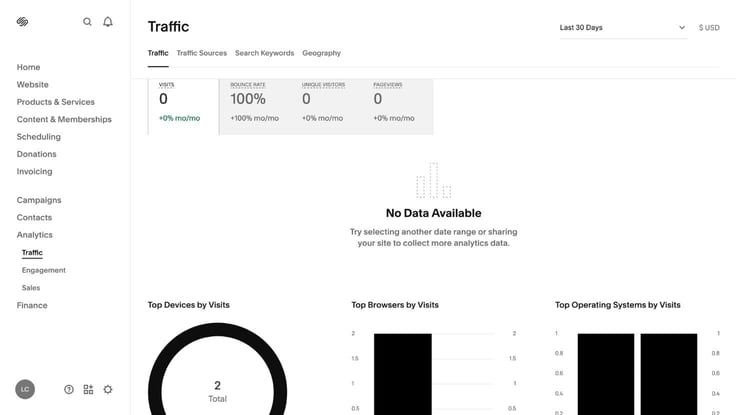Click the $ USD currency label
Viewport: 736px width, 415px height.
(709, 28)
